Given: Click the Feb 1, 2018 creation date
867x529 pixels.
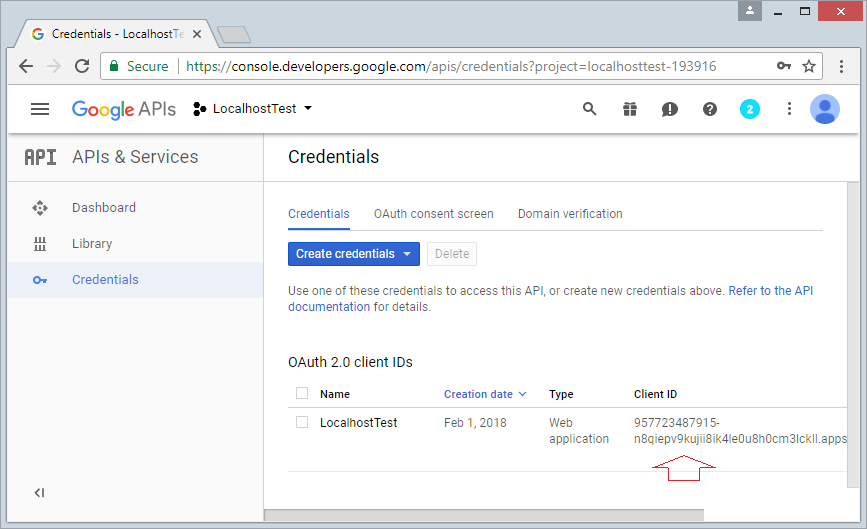Looking at the screenshot, I should 475,423.
